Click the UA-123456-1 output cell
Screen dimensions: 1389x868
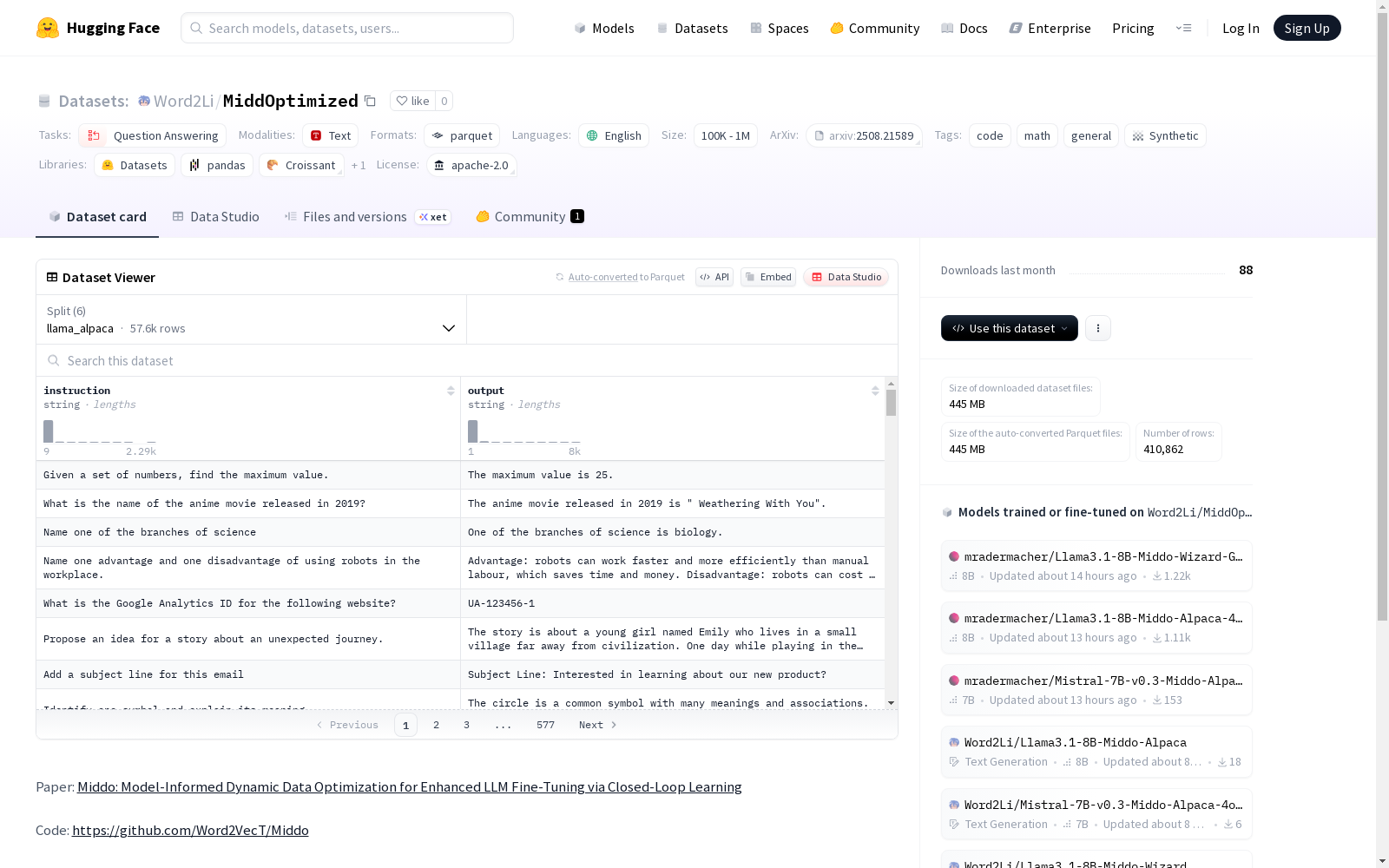(673, 603)
